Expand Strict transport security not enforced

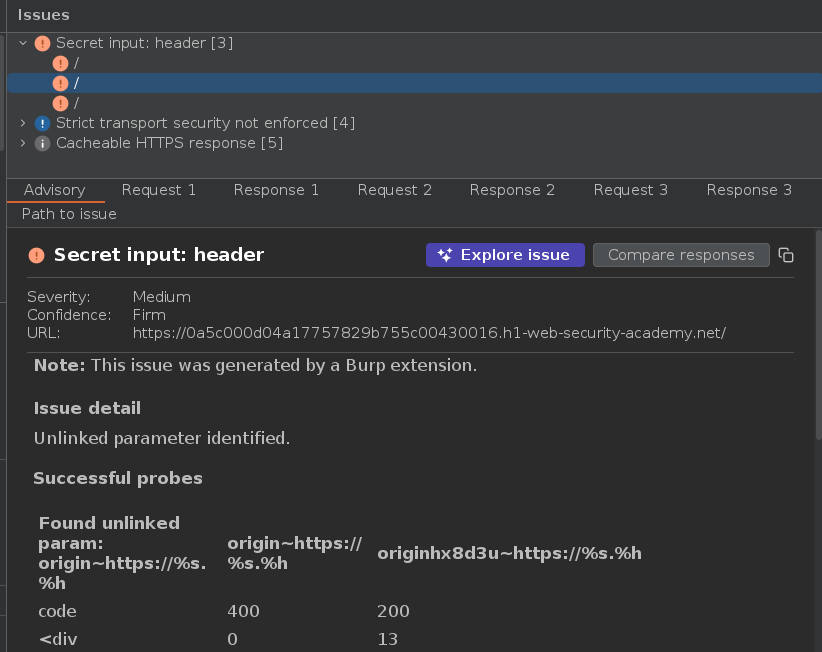click(x=23, y=123)
